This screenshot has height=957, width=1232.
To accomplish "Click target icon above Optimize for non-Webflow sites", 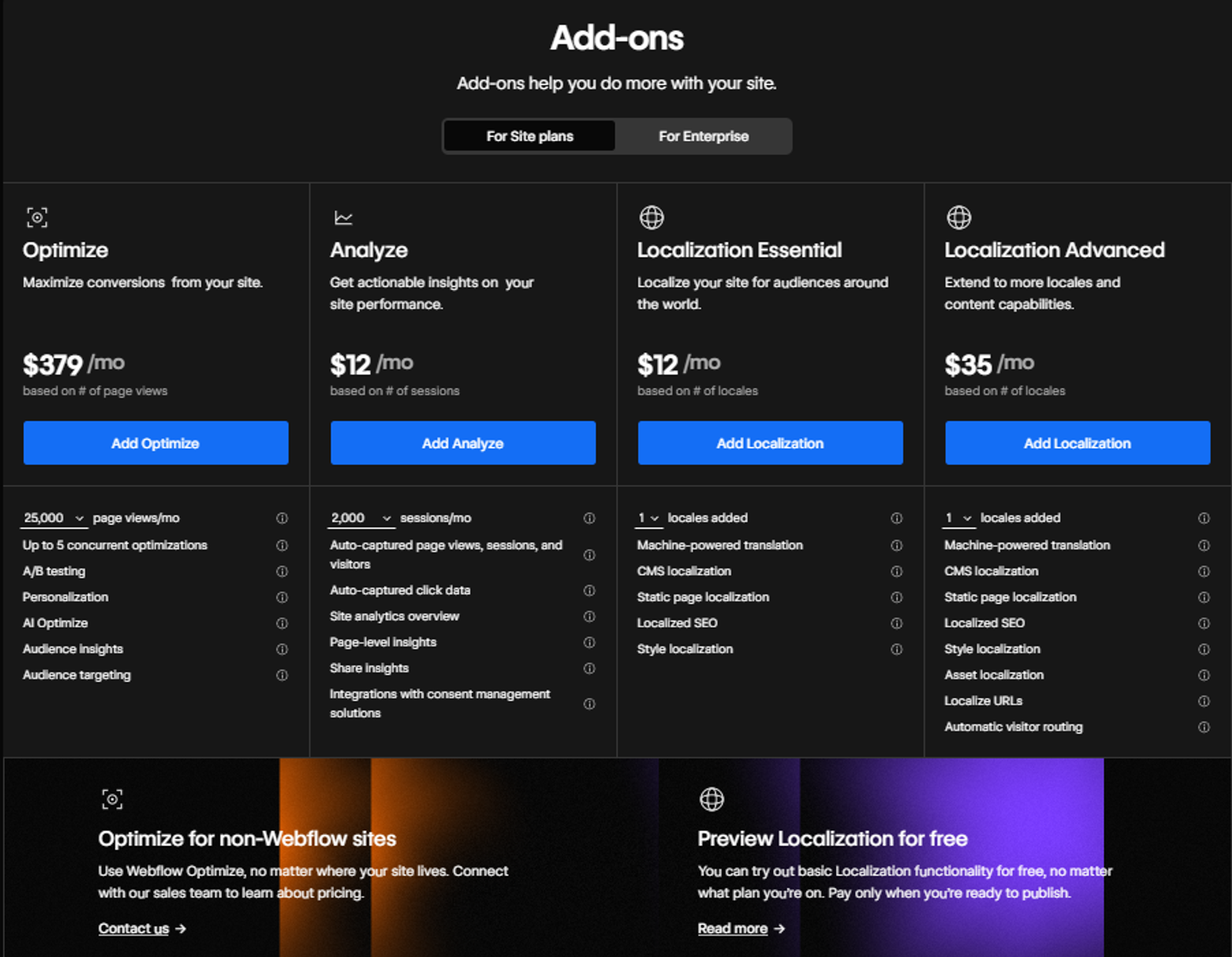I will (x=112, y=799).
